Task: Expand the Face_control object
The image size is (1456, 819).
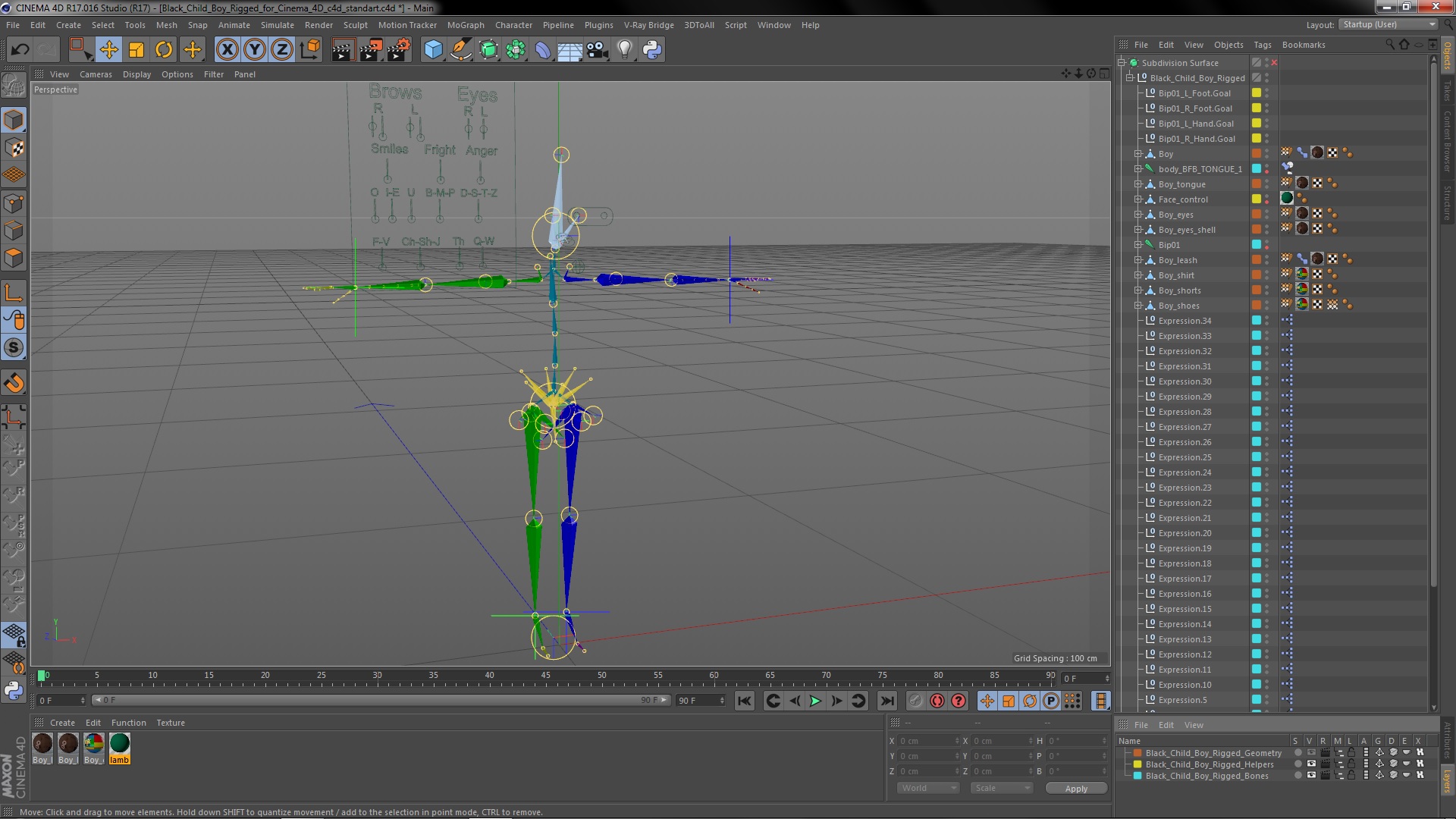Action: (1137, 199)
